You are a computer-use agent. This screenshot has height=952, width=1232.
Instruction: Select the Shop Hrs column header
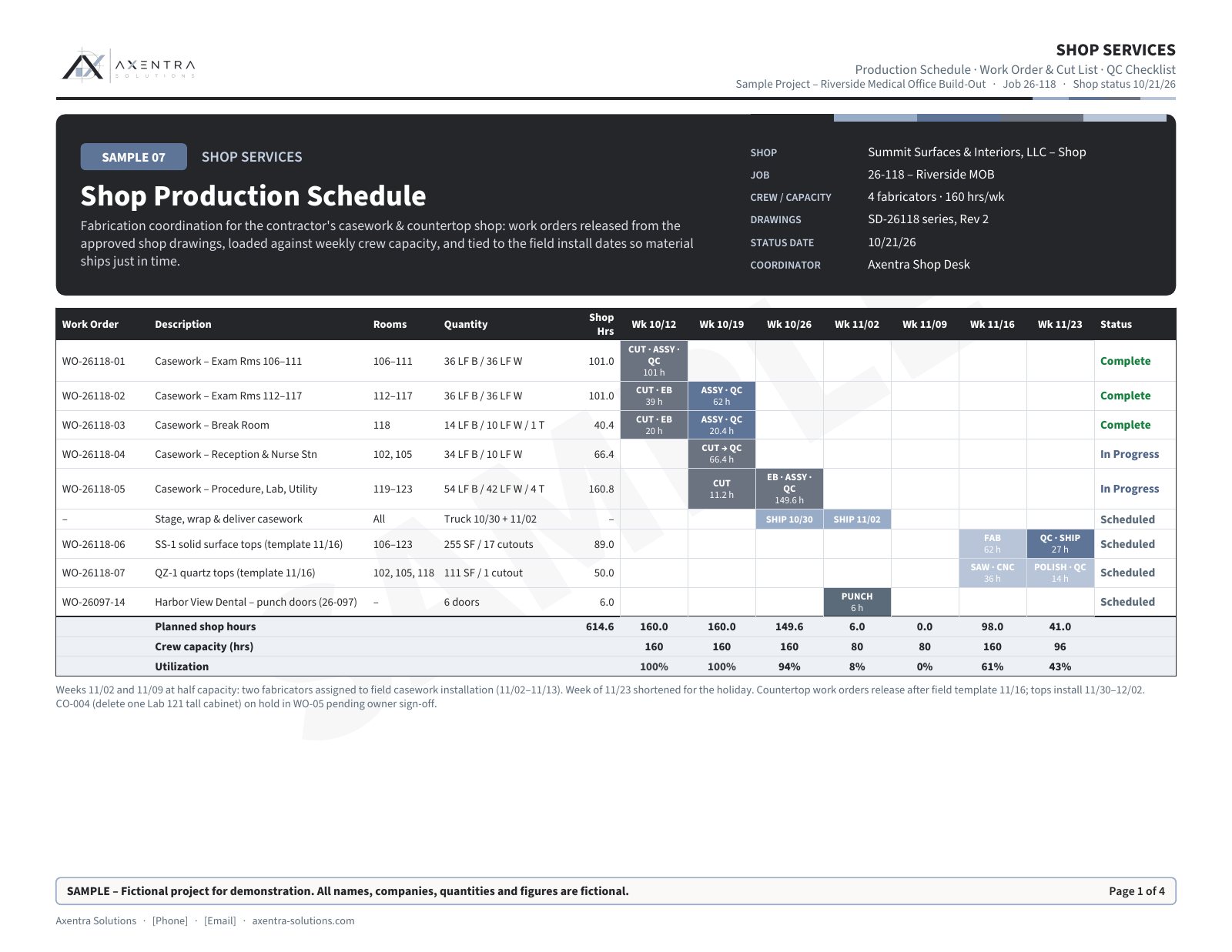601,324
